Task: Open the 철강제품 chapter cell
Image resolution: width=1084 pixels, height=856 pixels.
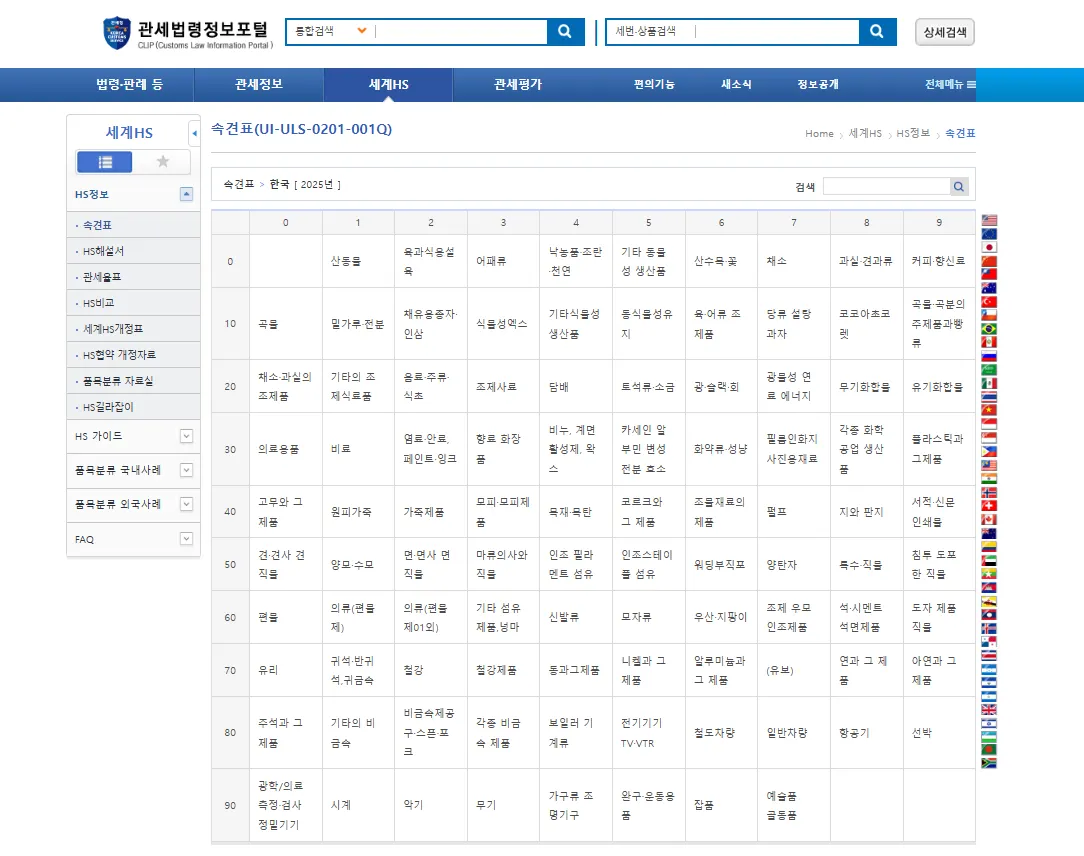Action: pyautogui.click(x=503, y=670)
